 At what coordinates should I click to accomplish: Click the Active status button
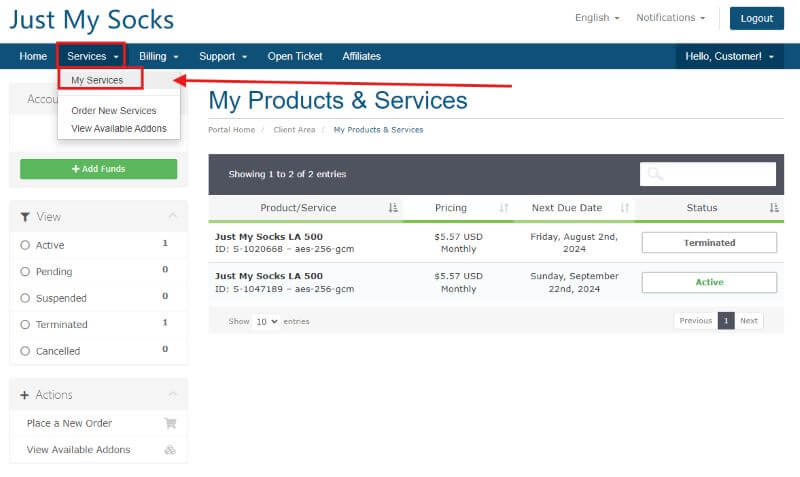[x=709, y=282]
